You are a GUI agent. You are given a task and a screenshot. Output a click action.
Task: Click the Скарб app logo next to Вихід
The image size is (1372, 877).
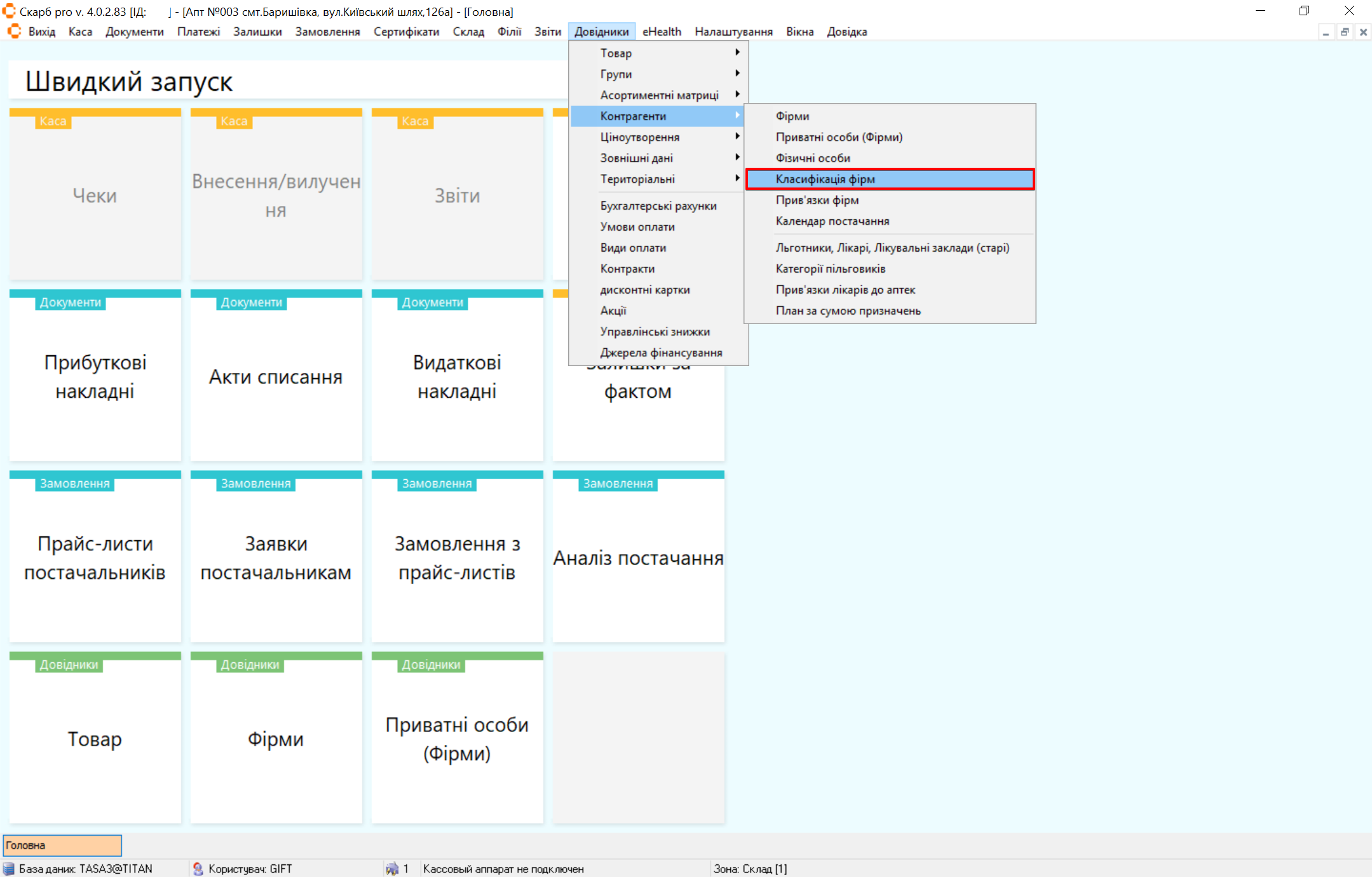click(x=14, y=32)
